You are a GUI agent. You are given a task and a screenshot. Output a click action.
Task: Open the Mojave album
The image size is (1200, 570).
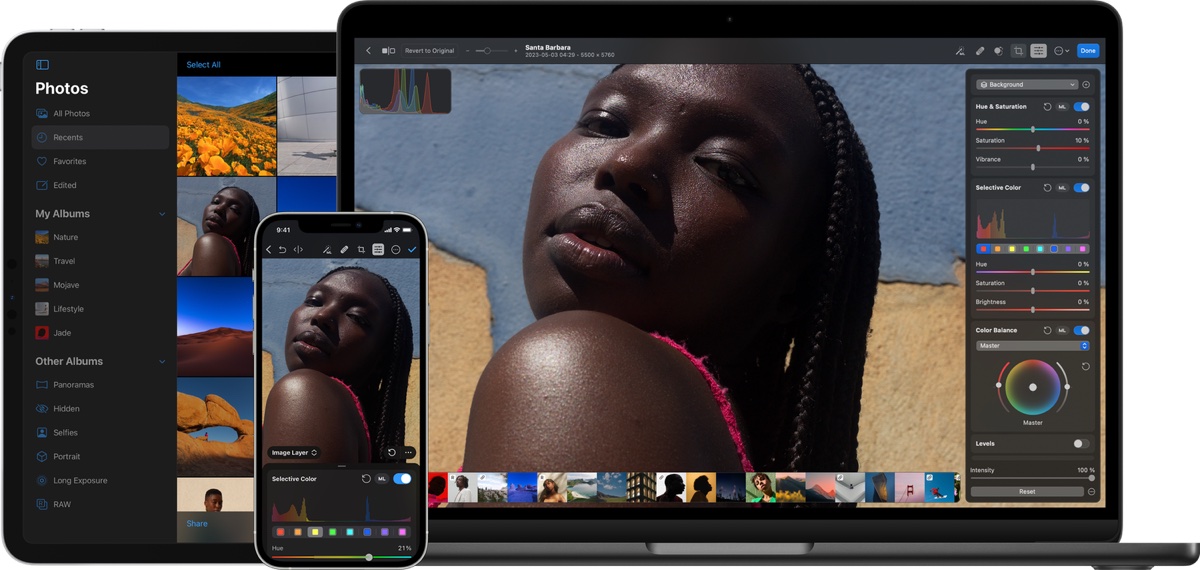coord(100,285)
